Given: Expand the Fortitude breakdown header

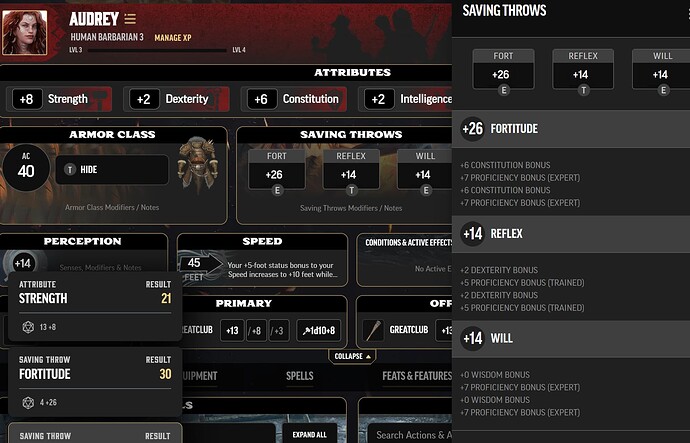Looking at the screenshot, I should (x=571, y=129).
